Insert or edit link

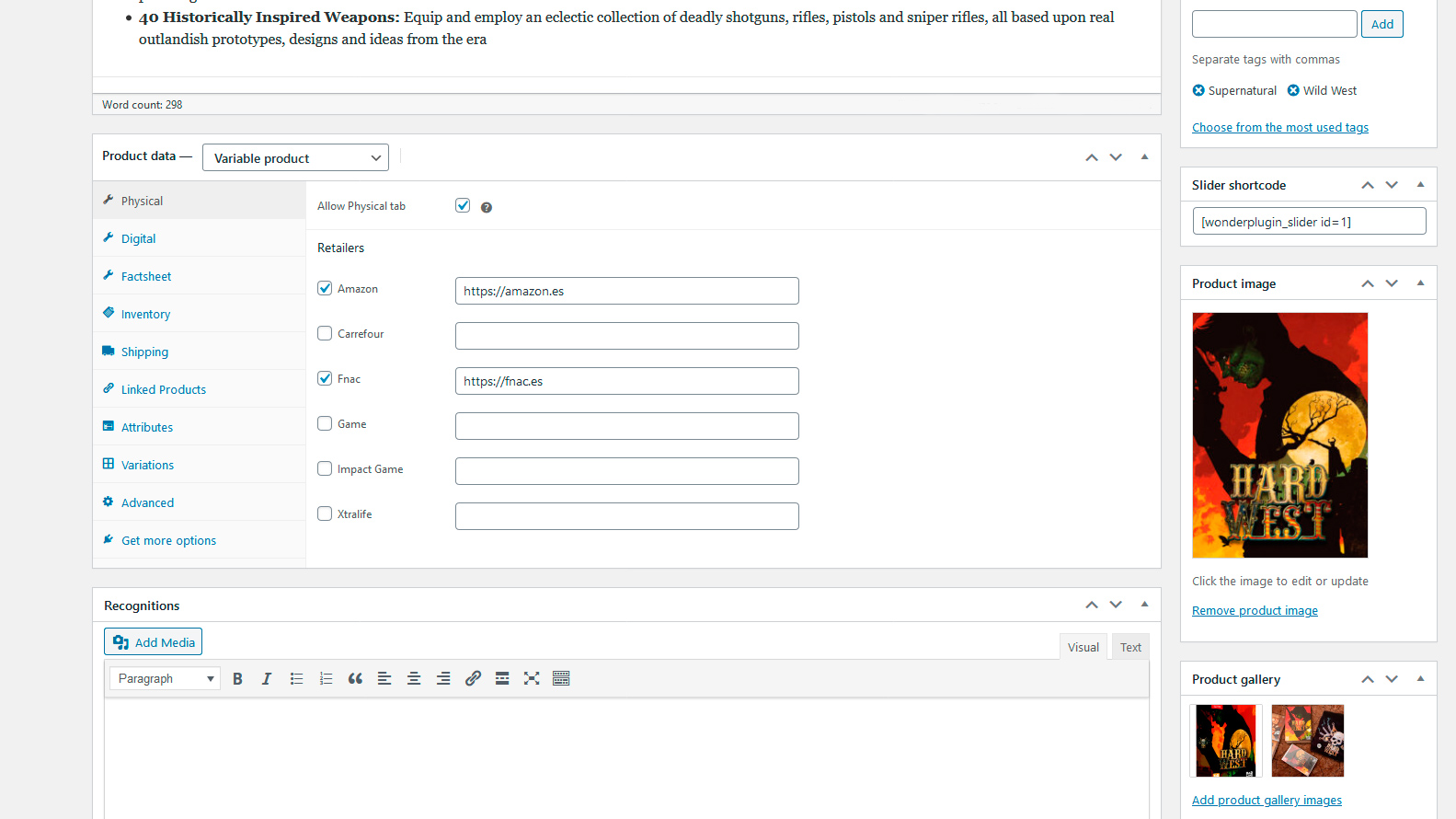(x=473, y=678)
